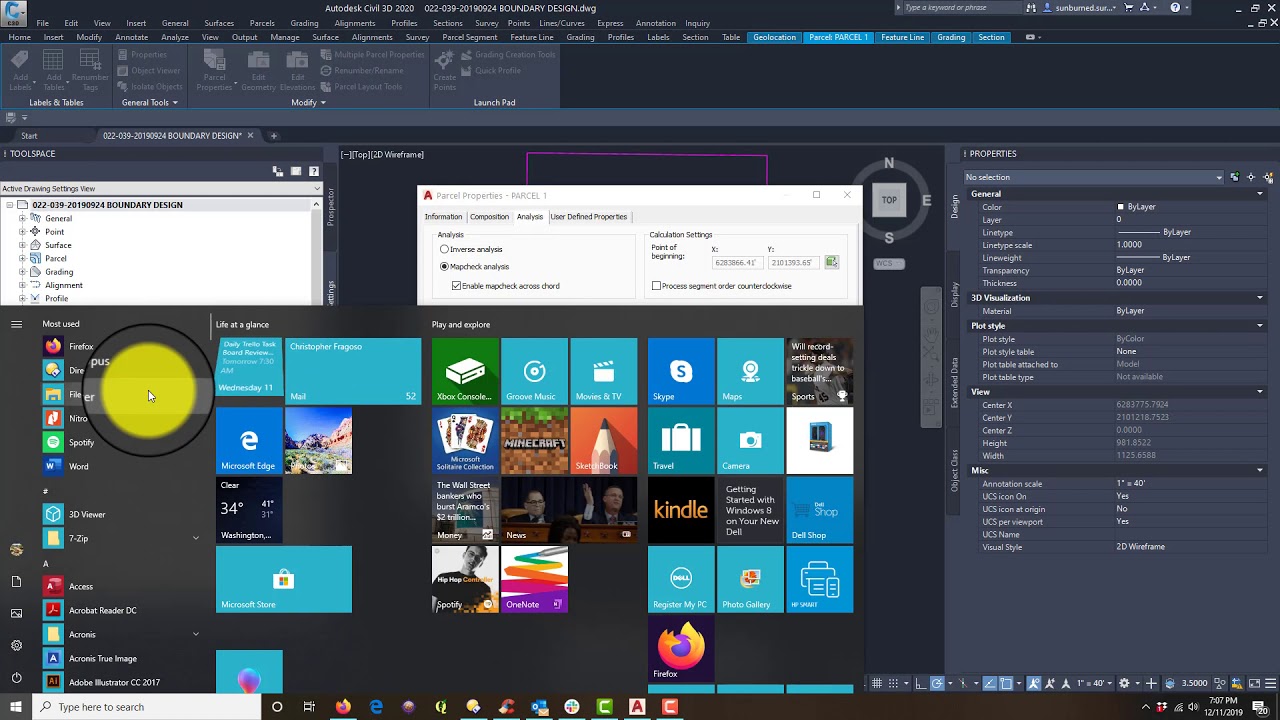Expand the Parcel settings node
This screenshot has height=720, width=1280.
(22, 258)
